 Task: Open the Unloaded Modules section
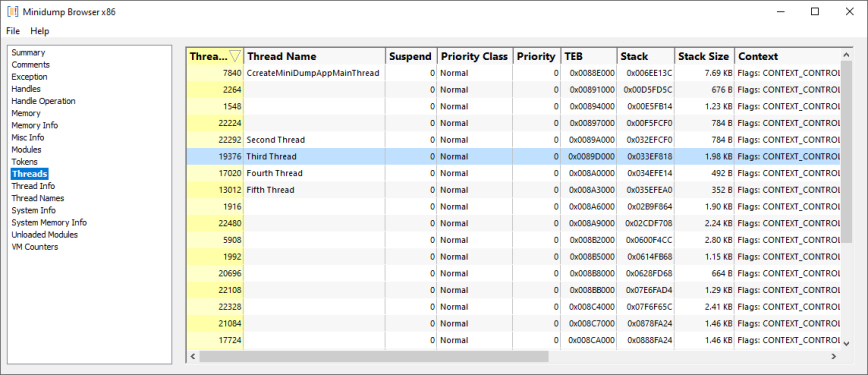[44, 235]
